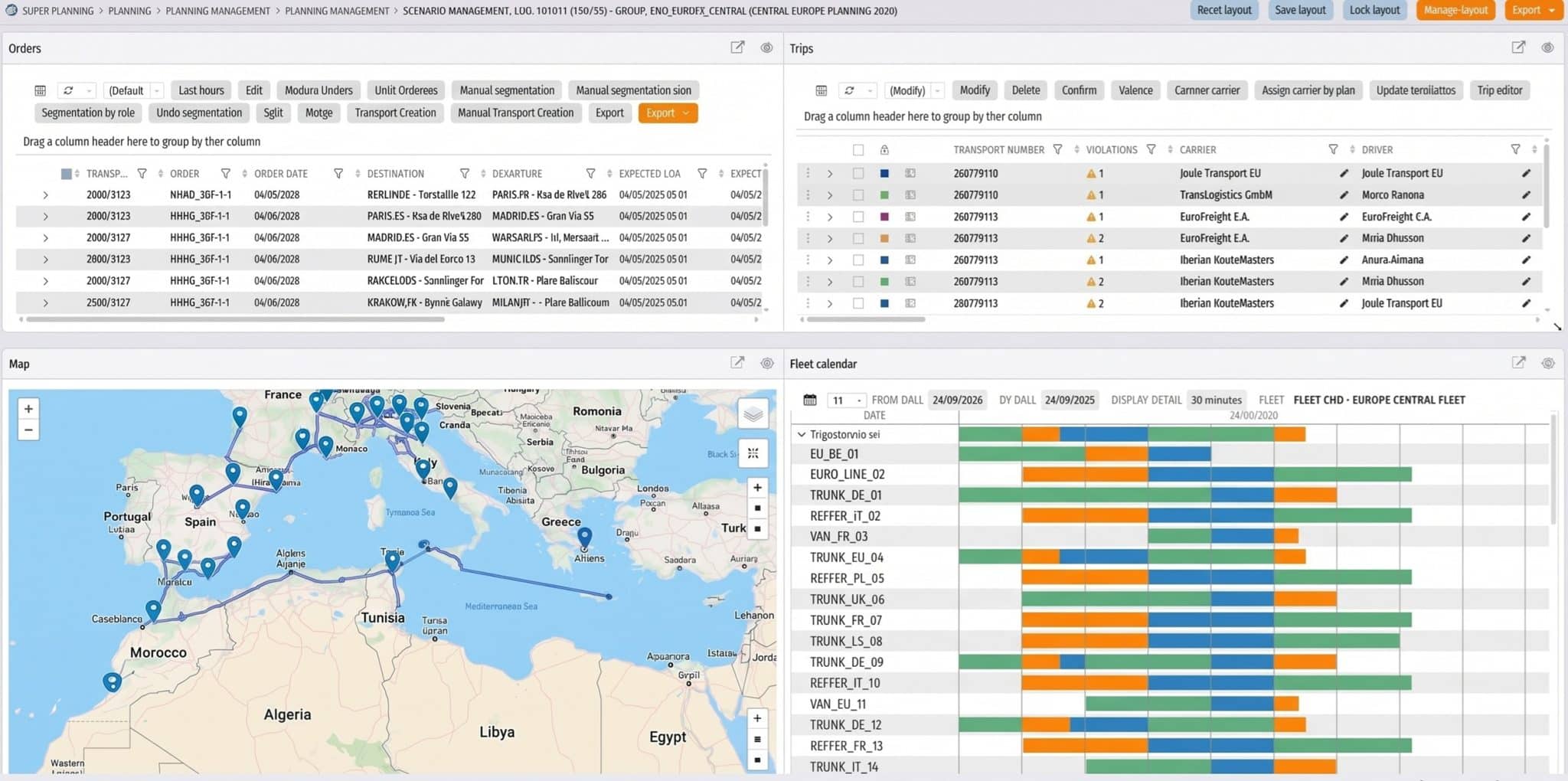Click the Orders grid columns icon
1568x781 pixels.
[41, 90]
